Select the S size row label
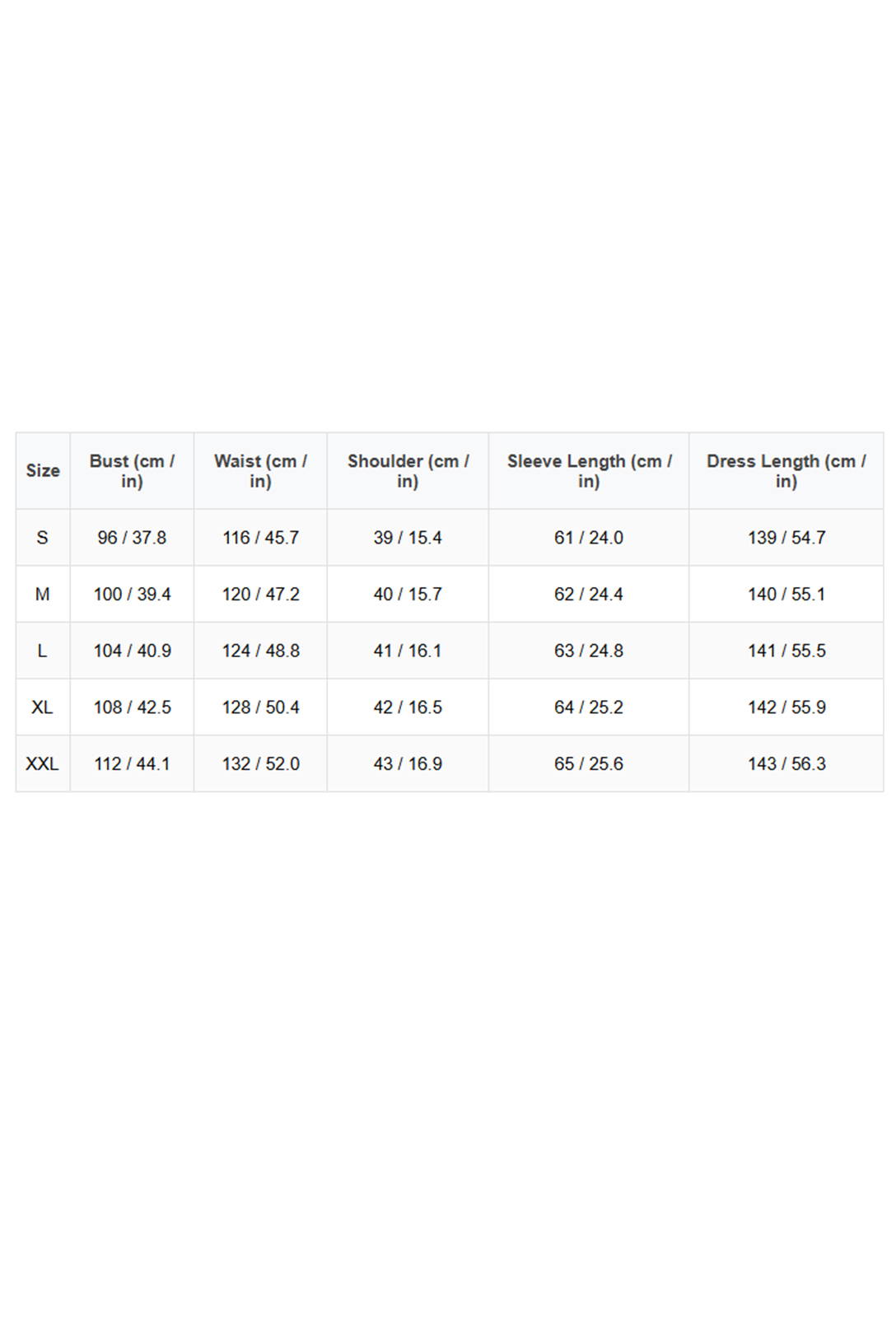Screen dimensions: 896x1344 coord(43,538)
